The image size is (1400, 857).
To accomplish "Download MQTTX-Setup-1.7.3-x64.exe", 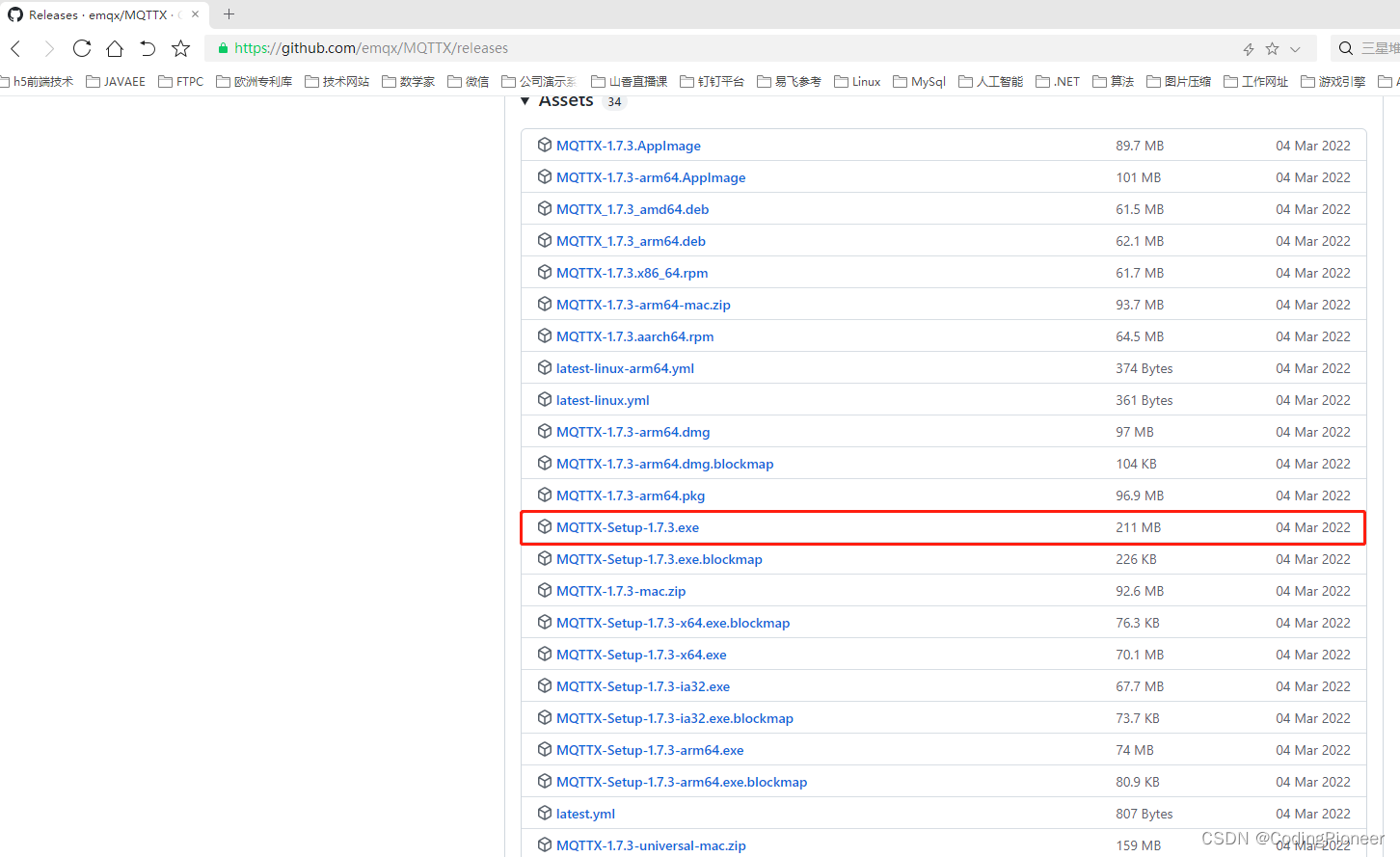I will pyautogui.click(x=641, y=655).
